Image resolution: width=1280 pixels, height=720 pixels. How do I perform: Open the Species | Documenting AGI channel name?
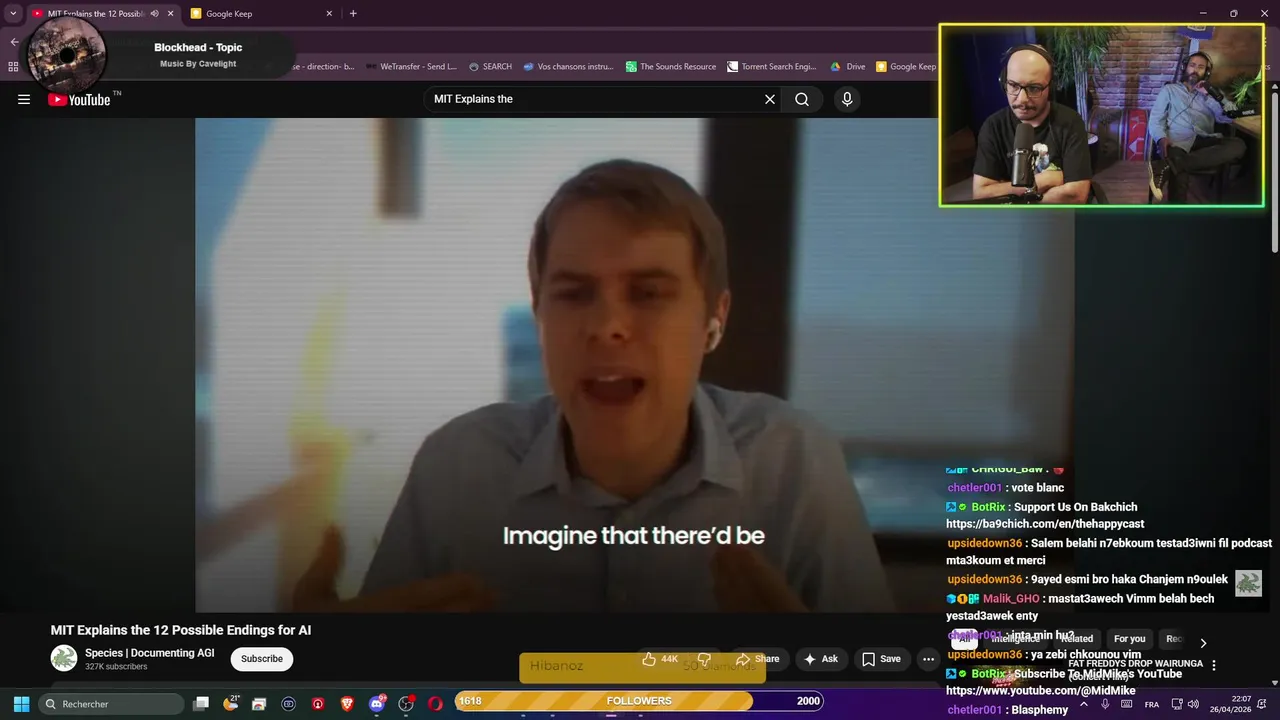coord(150,653)
